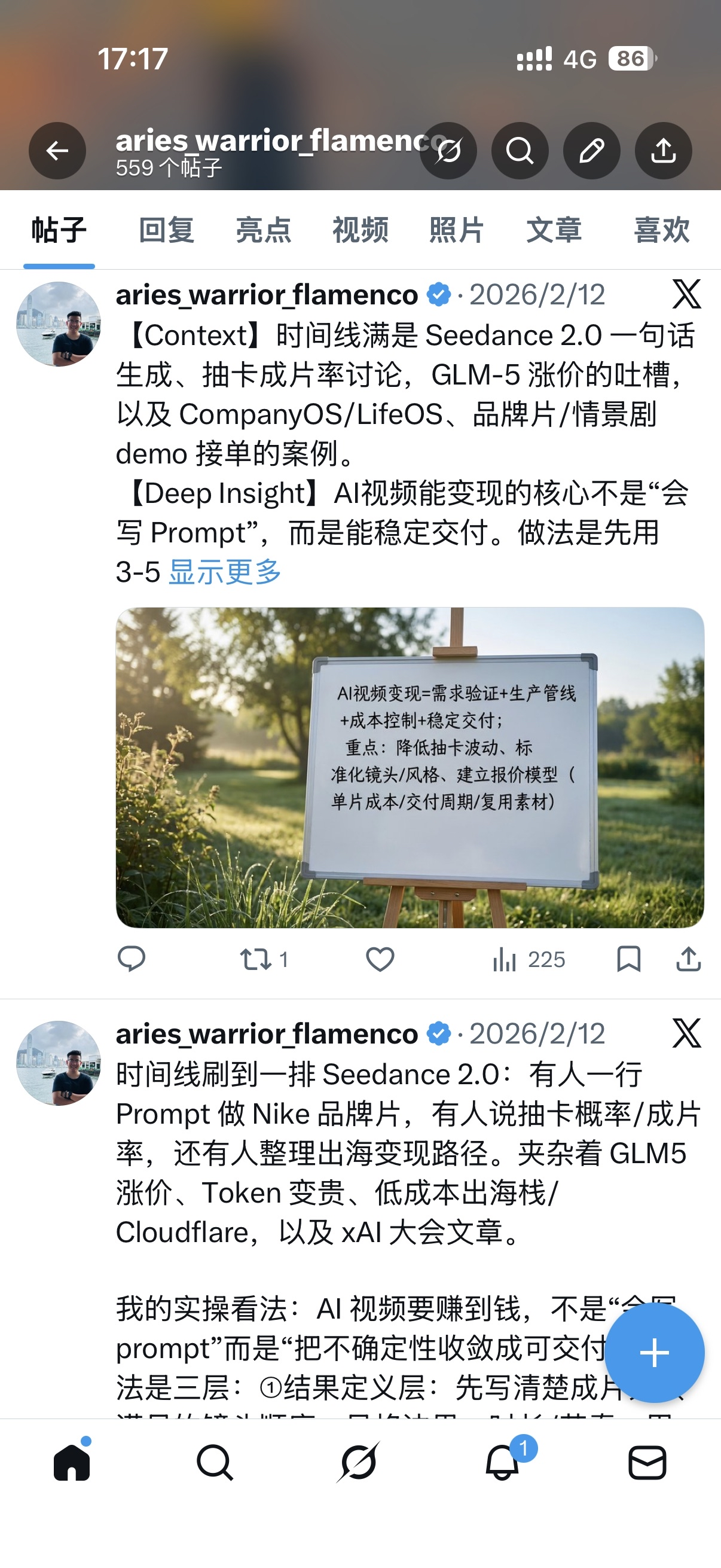Open the whiteboard image in post
The width and height of the screenshot is (721, 1568).
point(410,768)
